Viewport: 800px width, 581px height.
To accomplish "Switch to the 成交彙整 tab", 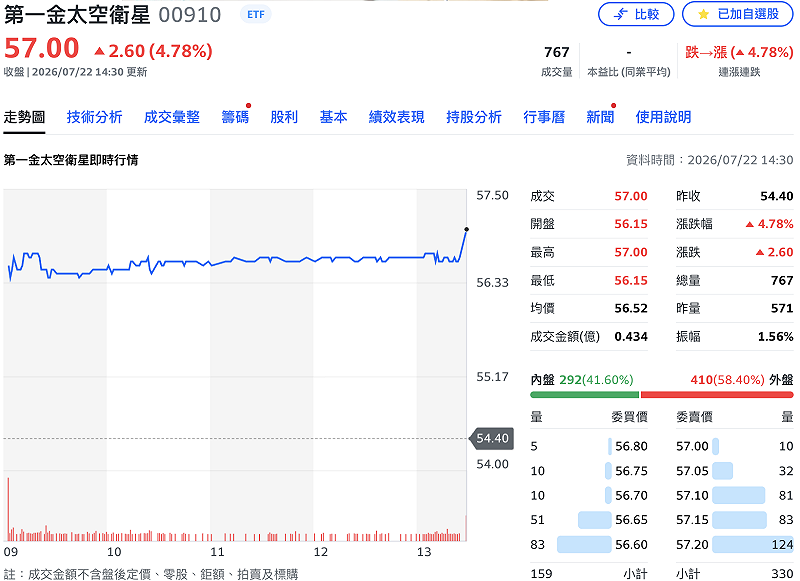I will click(x=171, y=117).
